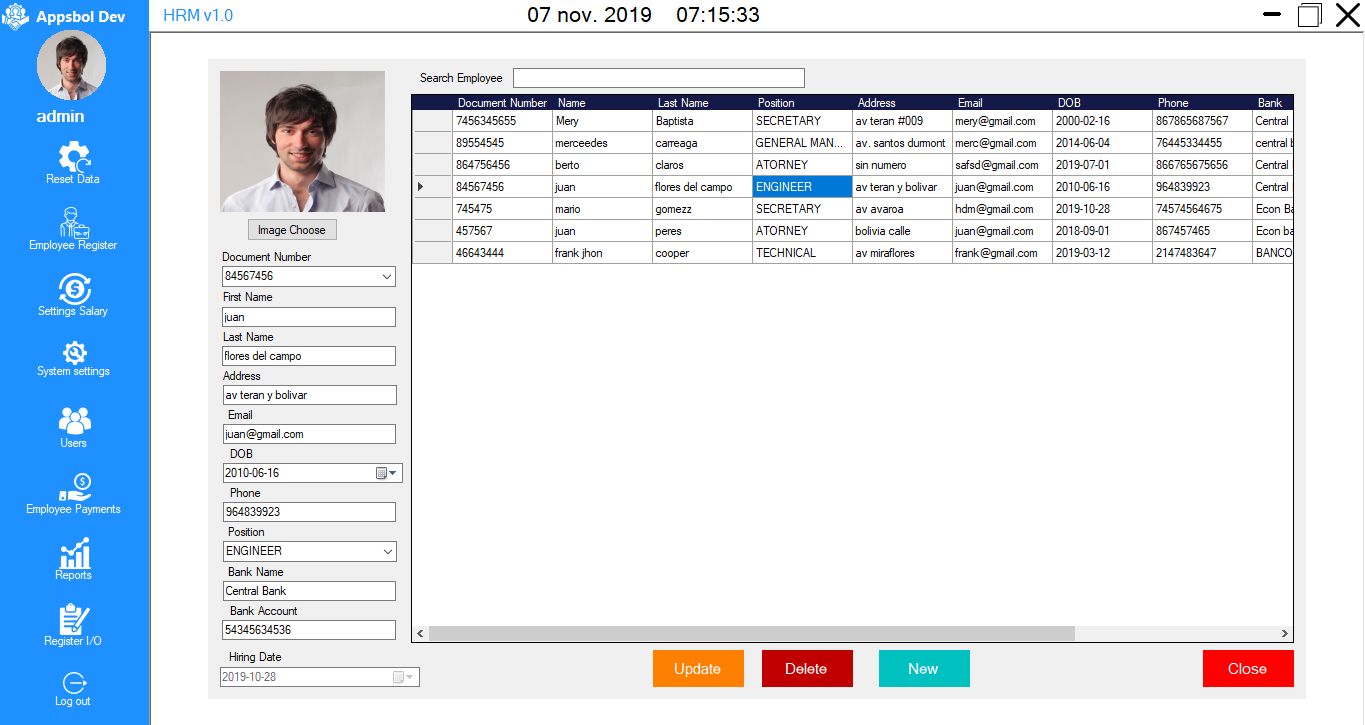Click the Log out icon
Screen dimensions: 1365x725
click(74, 683)
